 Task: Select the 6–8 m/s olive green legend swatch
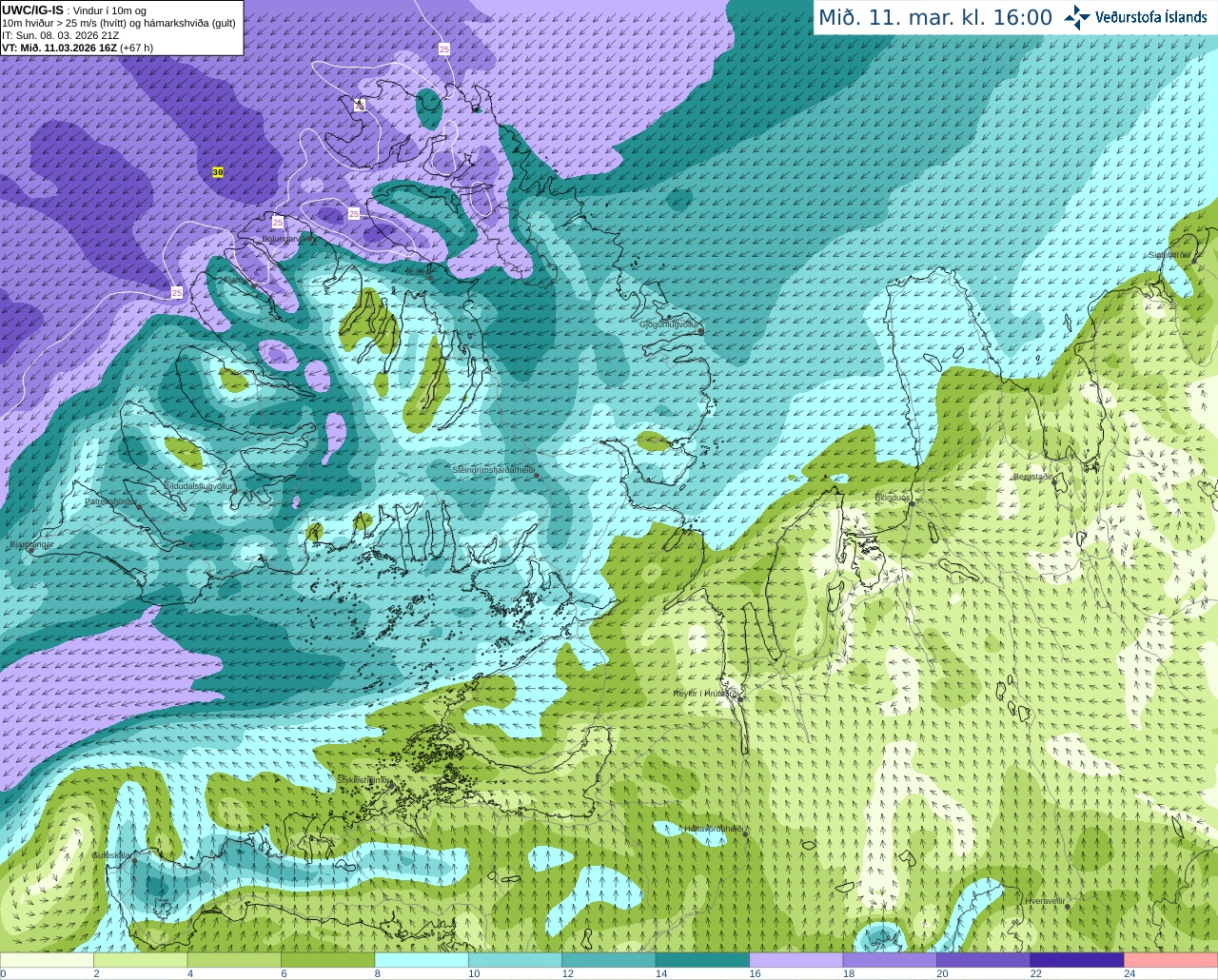click(x=328, y=960)
